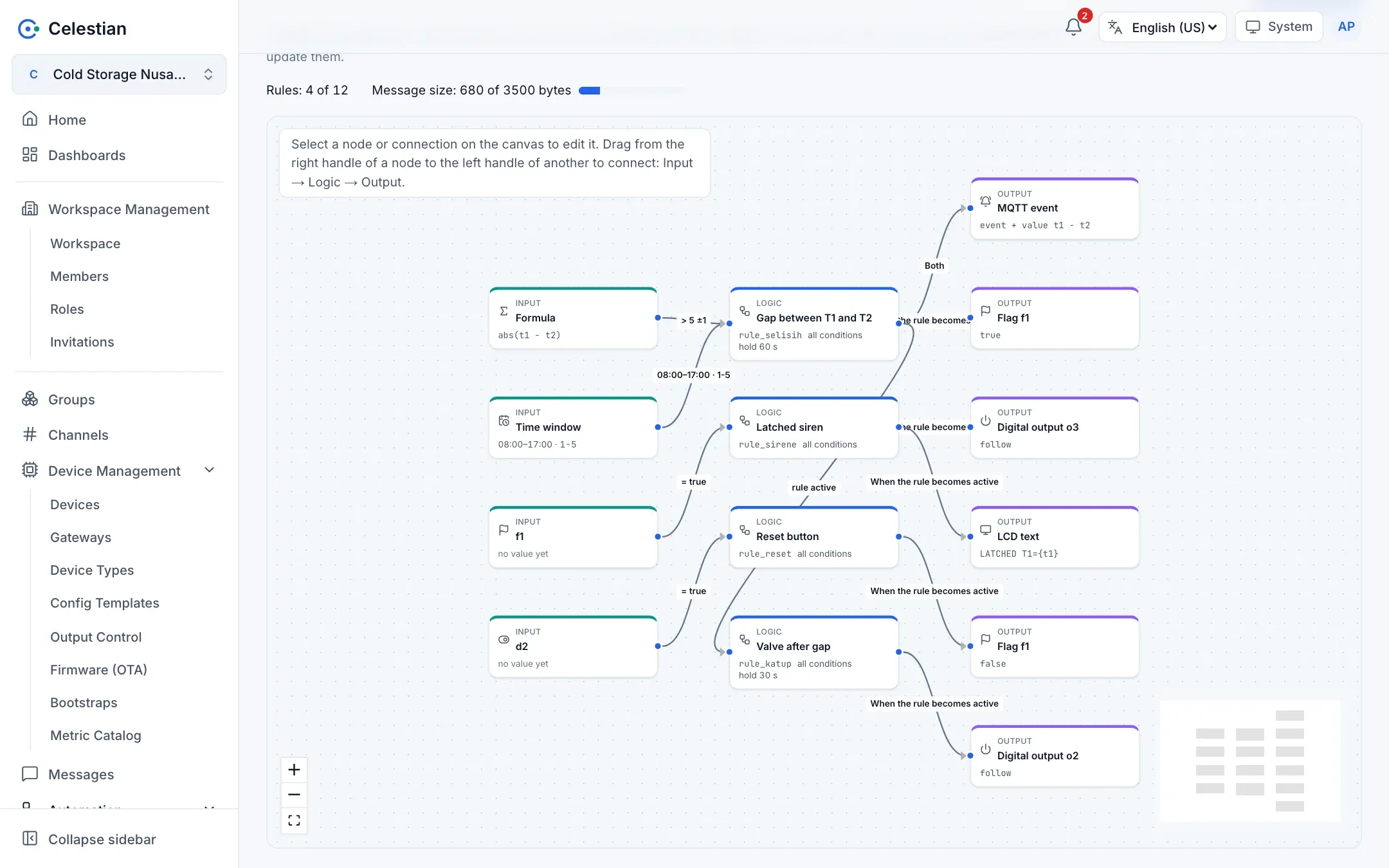
Task: Open the notifications bell icon
Action: [1073, 27]
